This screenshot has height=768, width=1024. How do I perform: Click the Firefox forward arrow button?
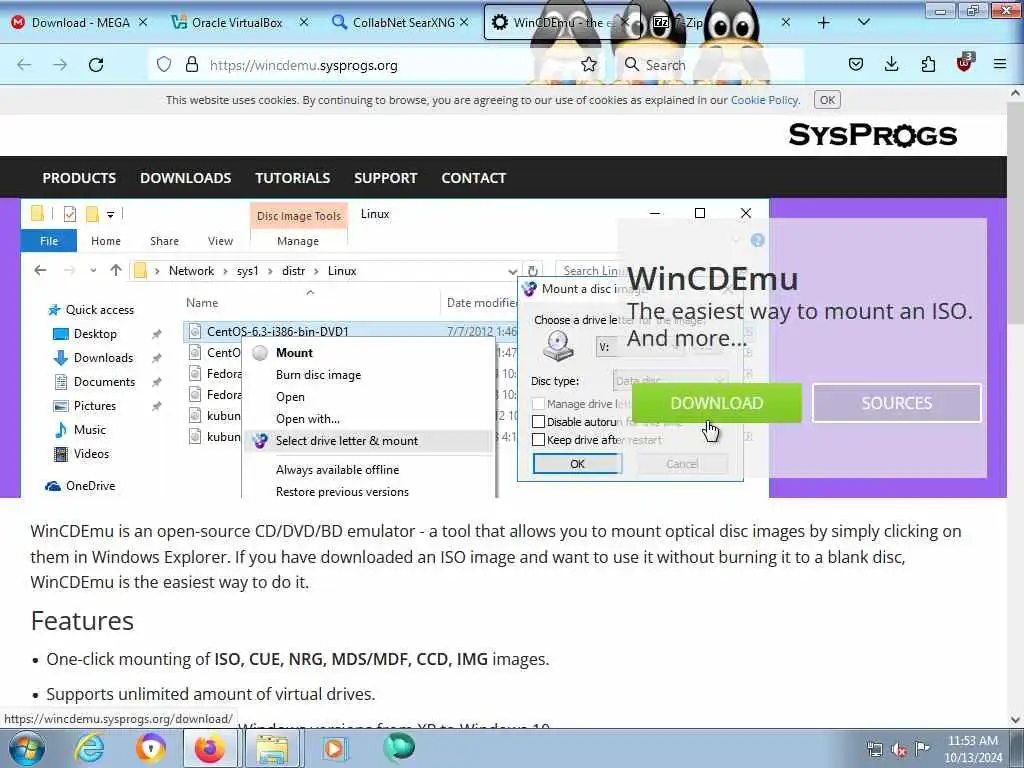60,65
